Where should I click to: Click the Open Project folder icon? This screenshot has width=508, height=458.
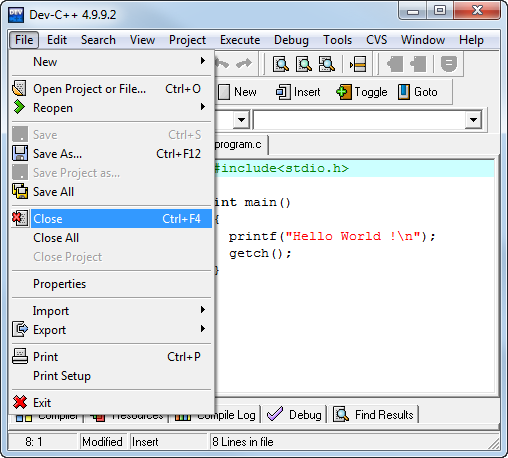[20, 89]
